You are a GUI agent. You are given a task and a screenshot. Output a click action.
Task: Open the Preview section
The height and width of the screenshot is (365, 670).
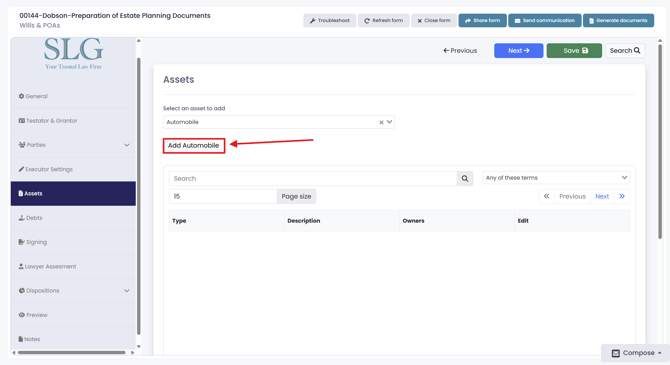73,315
